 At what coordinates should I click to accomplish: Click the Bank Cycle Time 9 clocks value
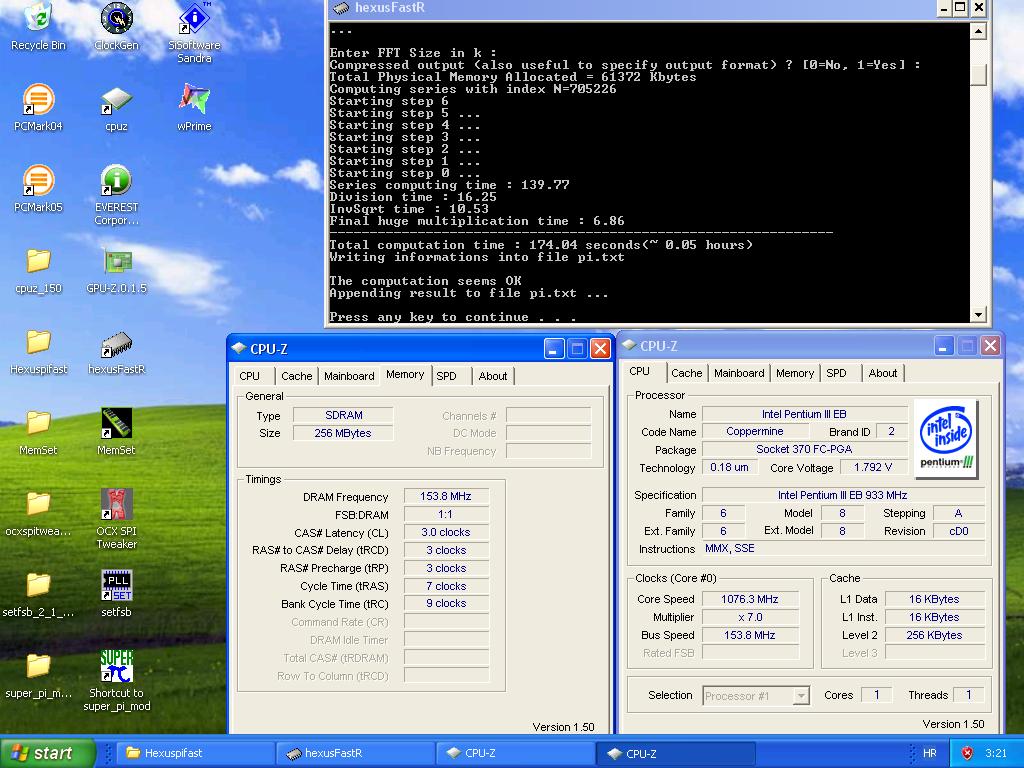[446, 603]
